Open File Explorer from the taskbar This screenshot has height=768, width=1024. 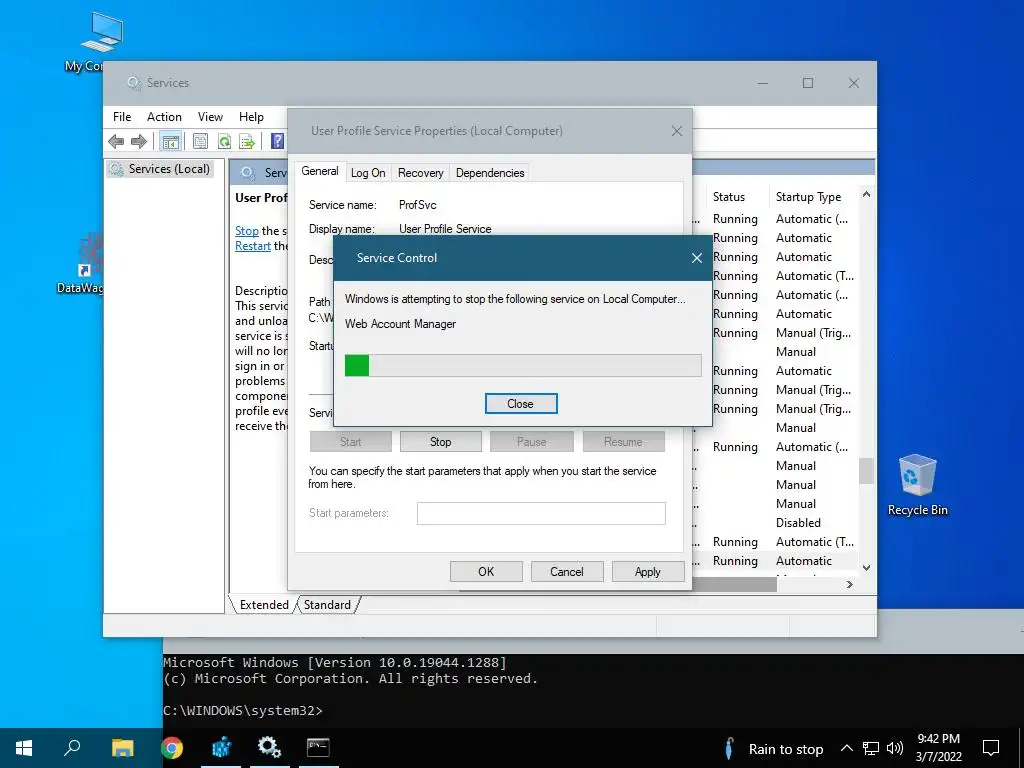coord(122,748)
